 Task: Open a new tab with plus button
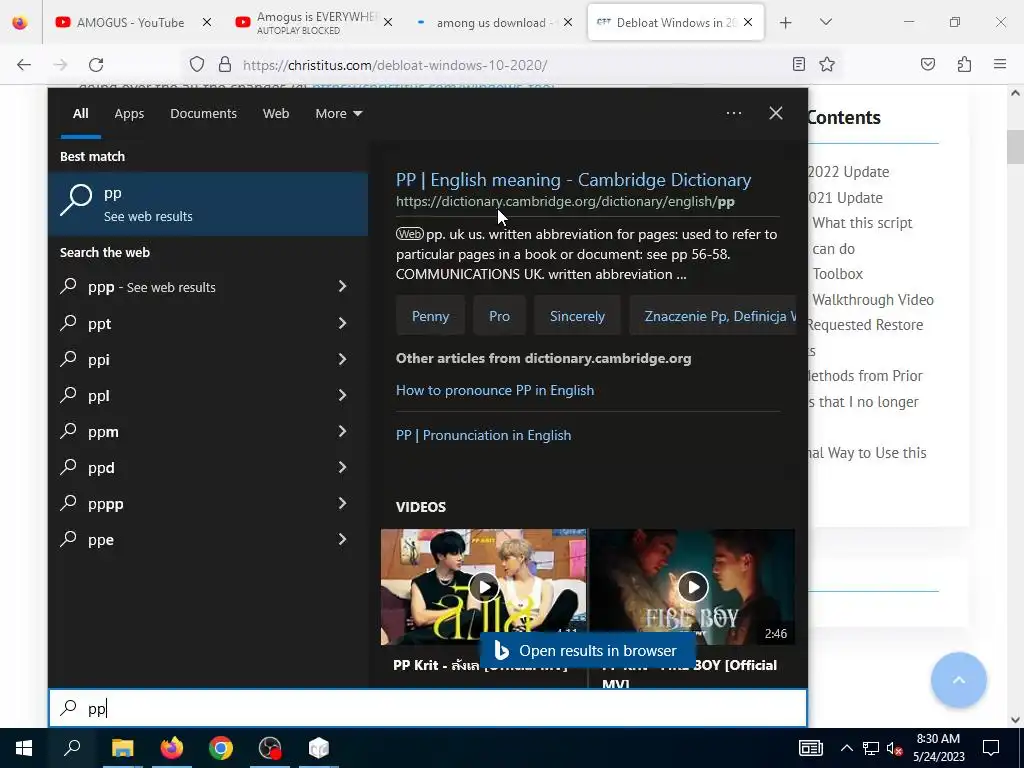pos(786,22)
